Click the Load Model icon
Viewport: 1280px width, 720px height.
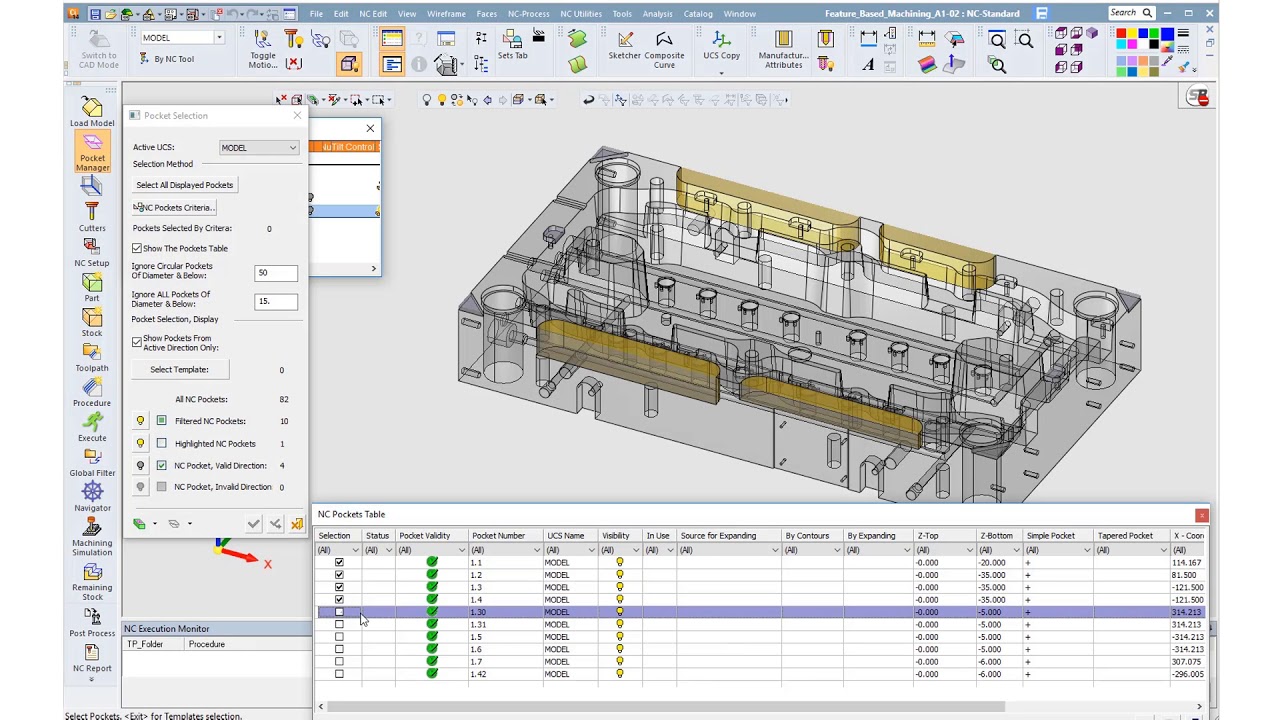[x=92, y=108]
